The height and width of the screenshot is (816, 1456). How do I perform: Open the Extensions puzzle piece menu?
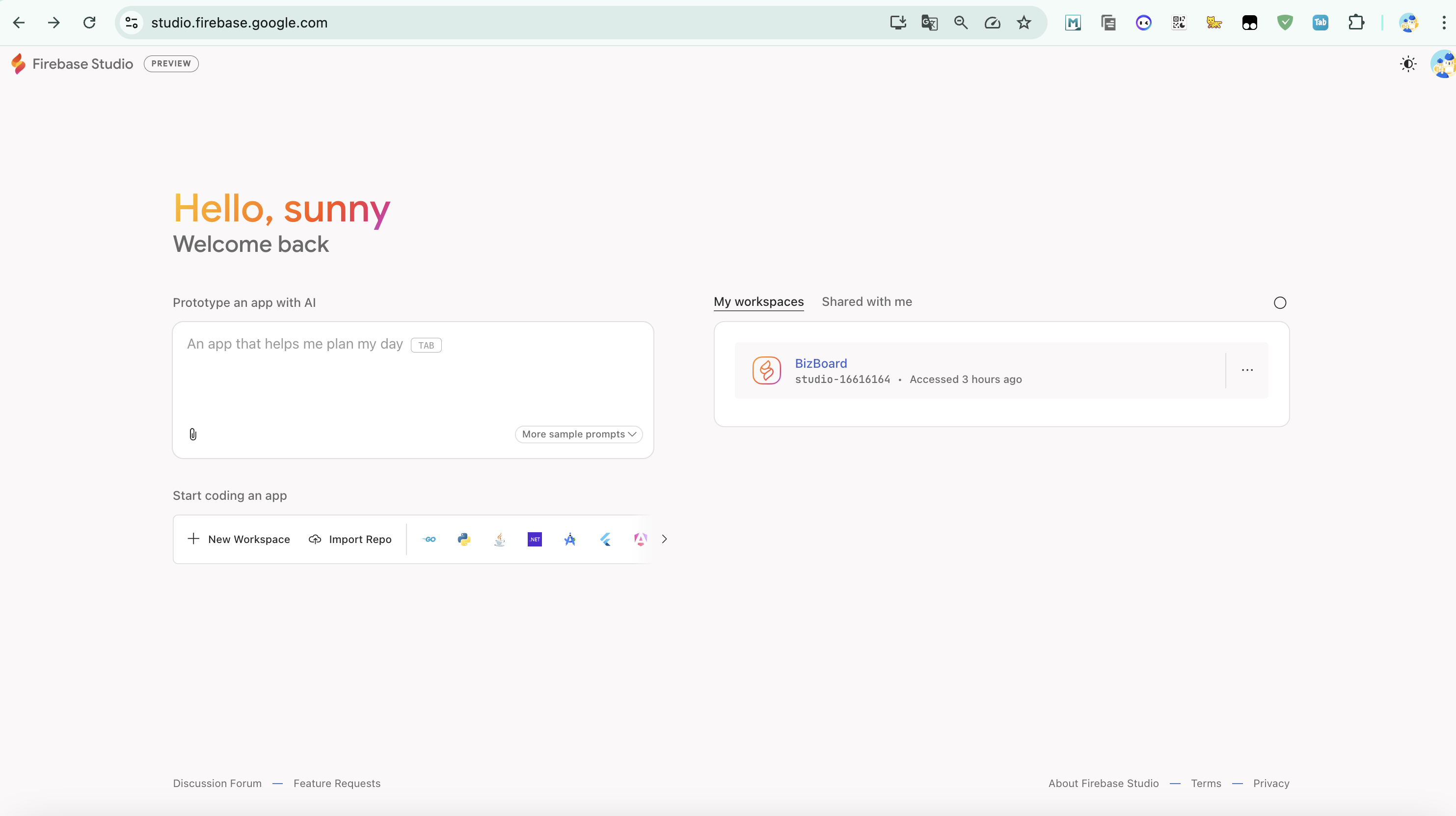pos(1356,23)
